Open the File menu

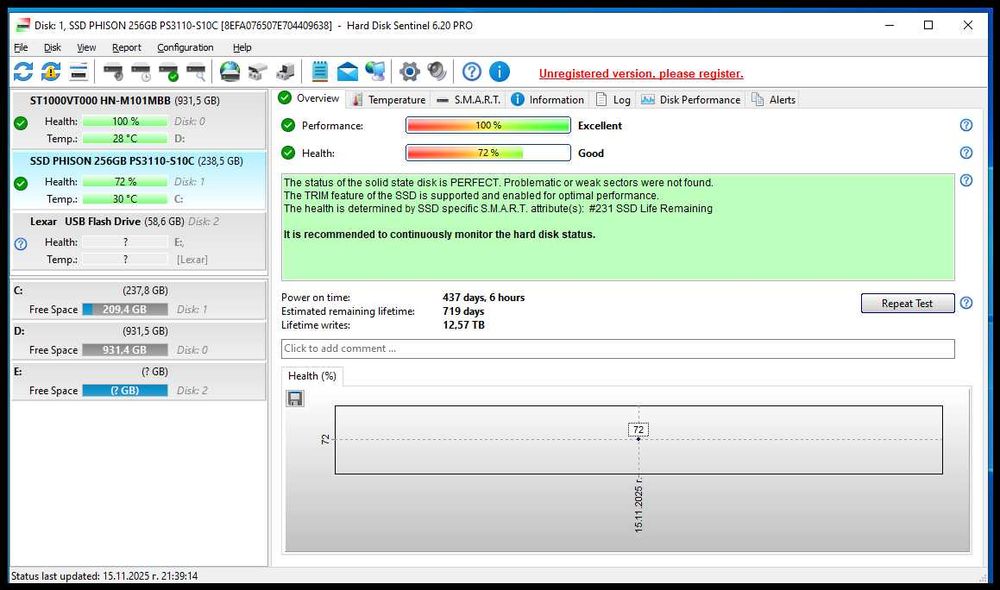tap(21, 47)
